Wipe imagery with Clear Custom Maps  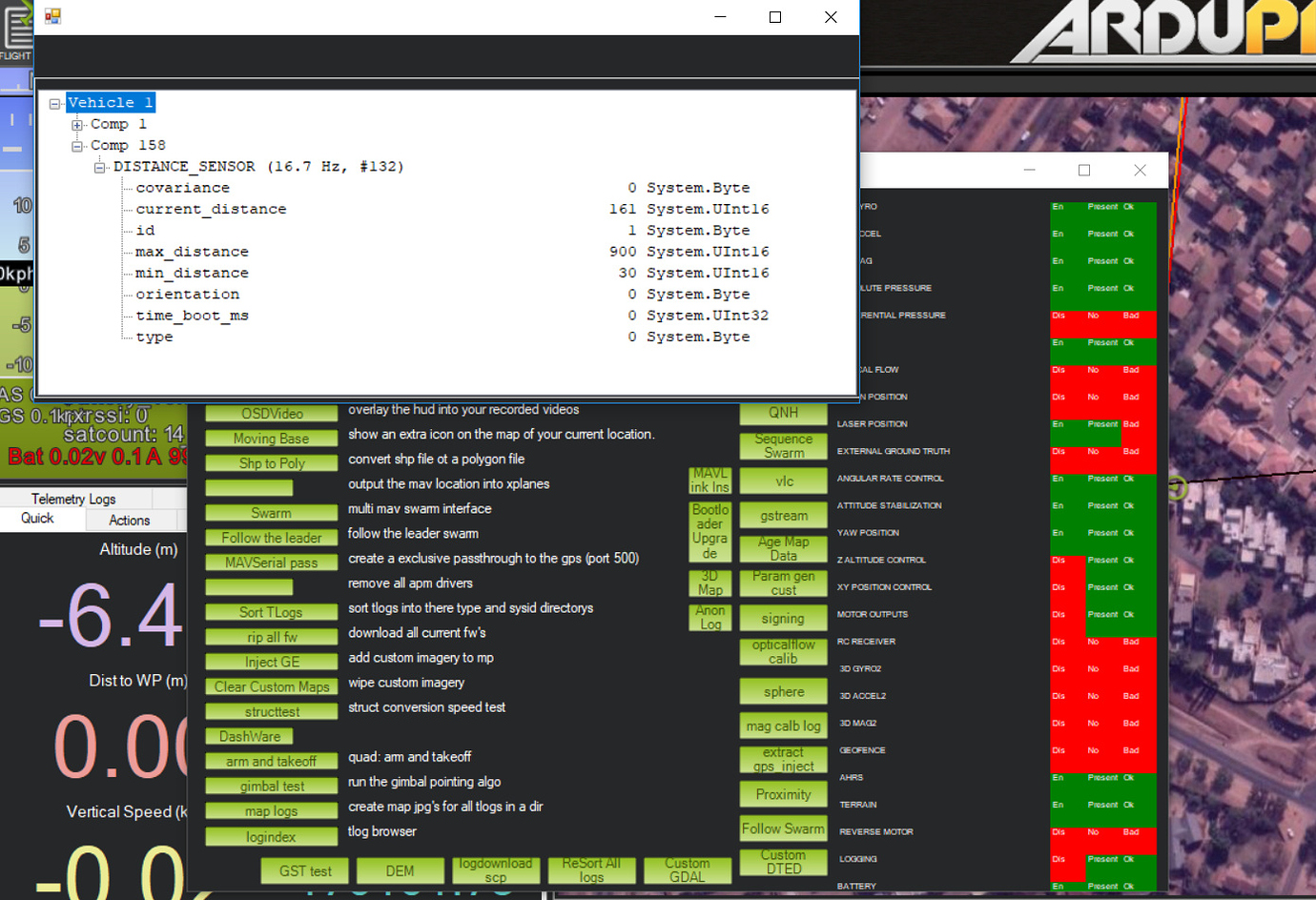pyautogui.click(x=271, y=686)
